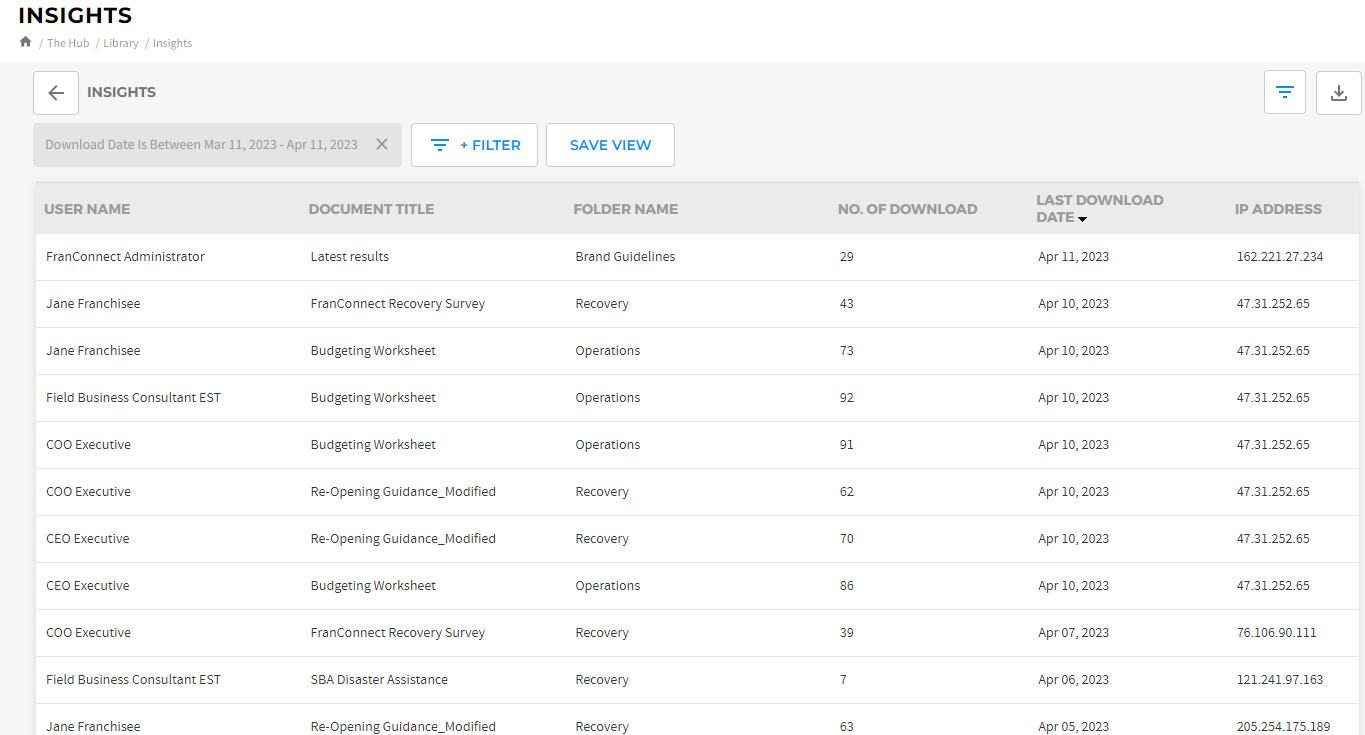Select the FranConnect Administrator row
The width and height of the screenshot is (1365, 735).
click(125, 257)
